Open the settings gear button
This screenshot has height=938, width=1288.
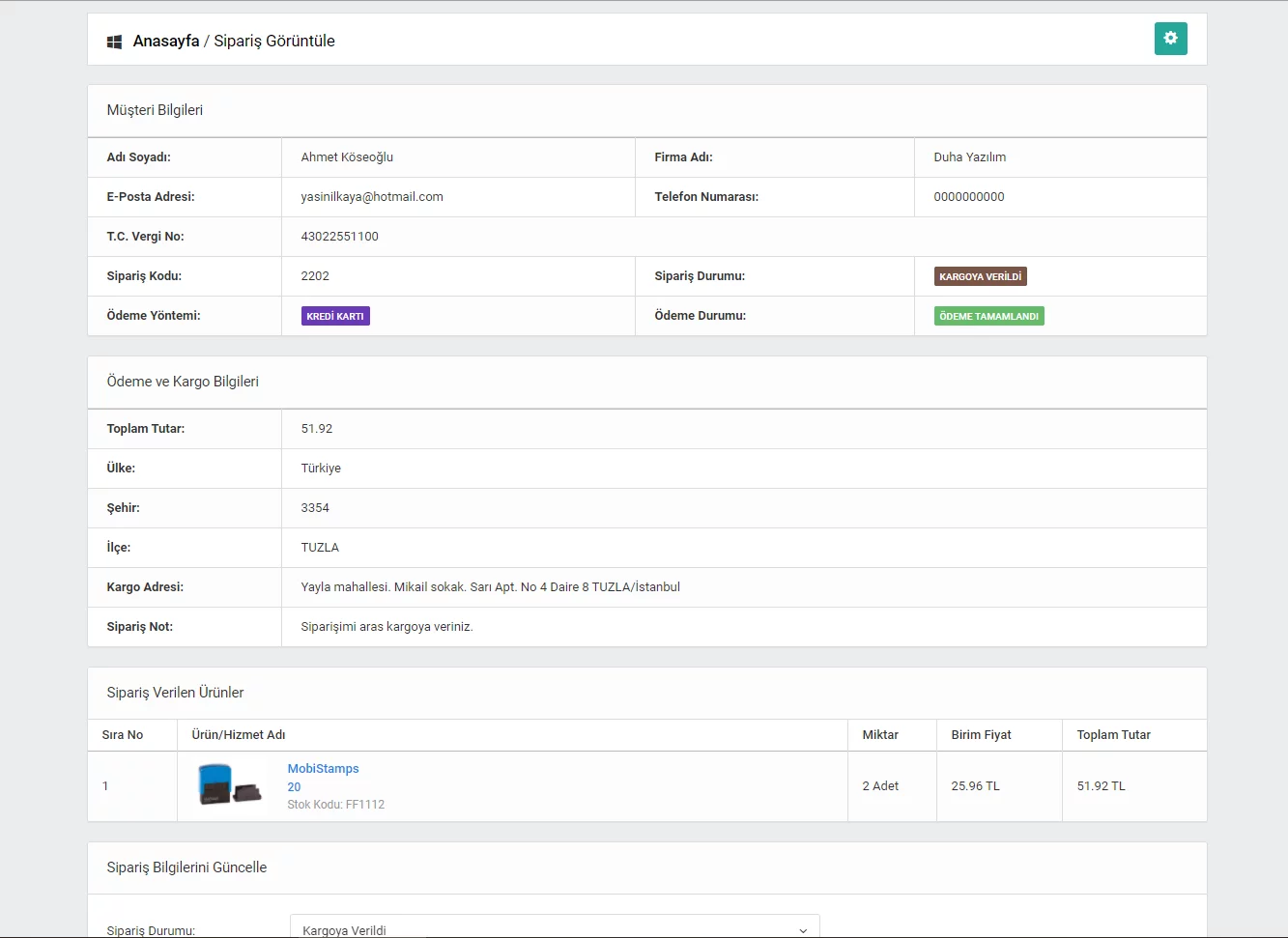1170,39
